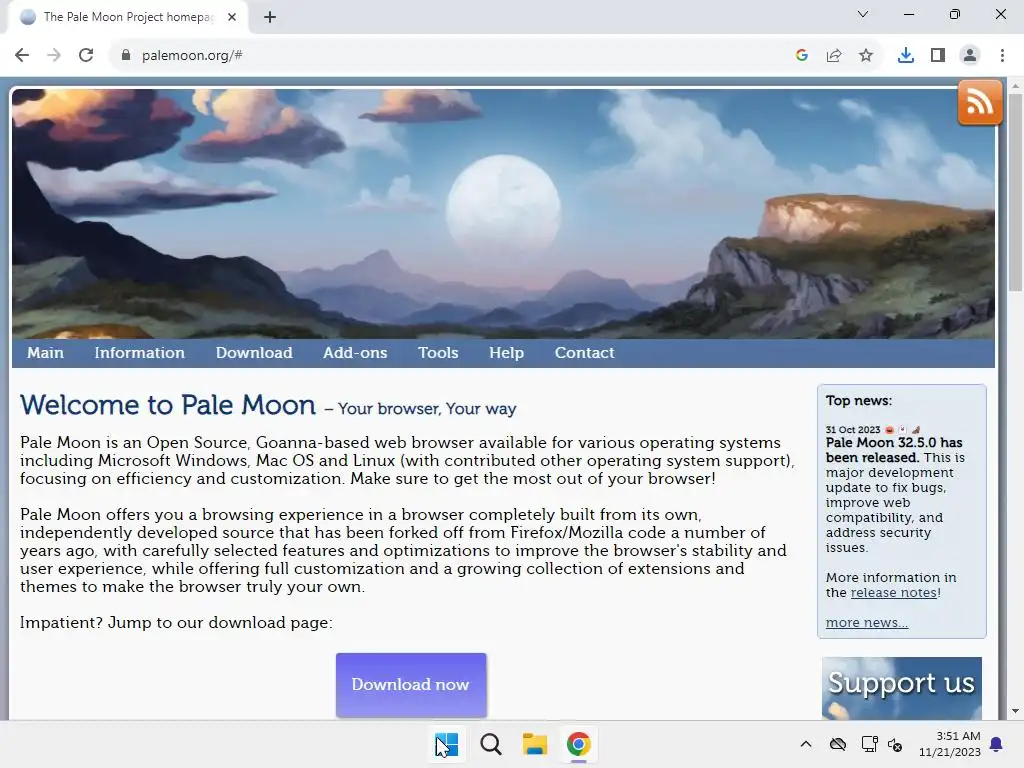Click scrollbar up arrow
The width and height of the screenshot is (1024, 768).
tap(1016, 86)
